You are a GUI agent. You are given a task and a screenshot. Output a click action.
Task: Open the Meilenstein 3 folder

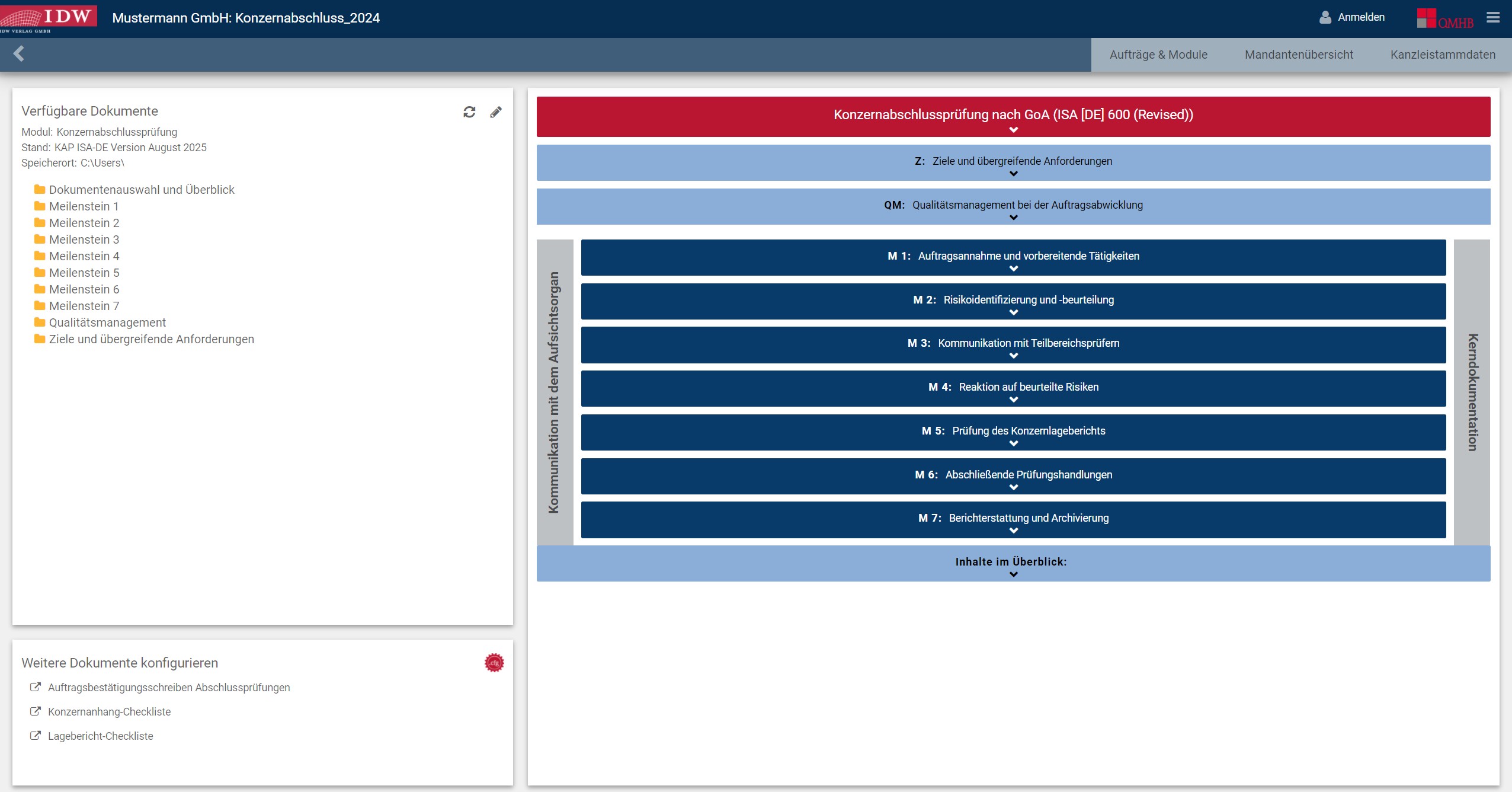point(84,239)
